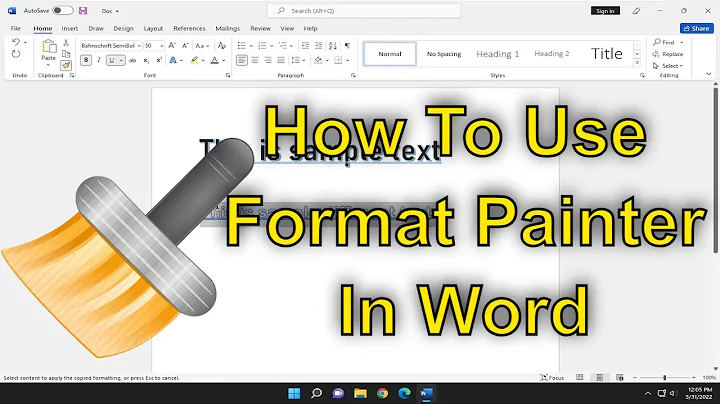Click the Text Effects glowing A icon
The height and width of the screenshot is (404, 720).
(173, 60)
